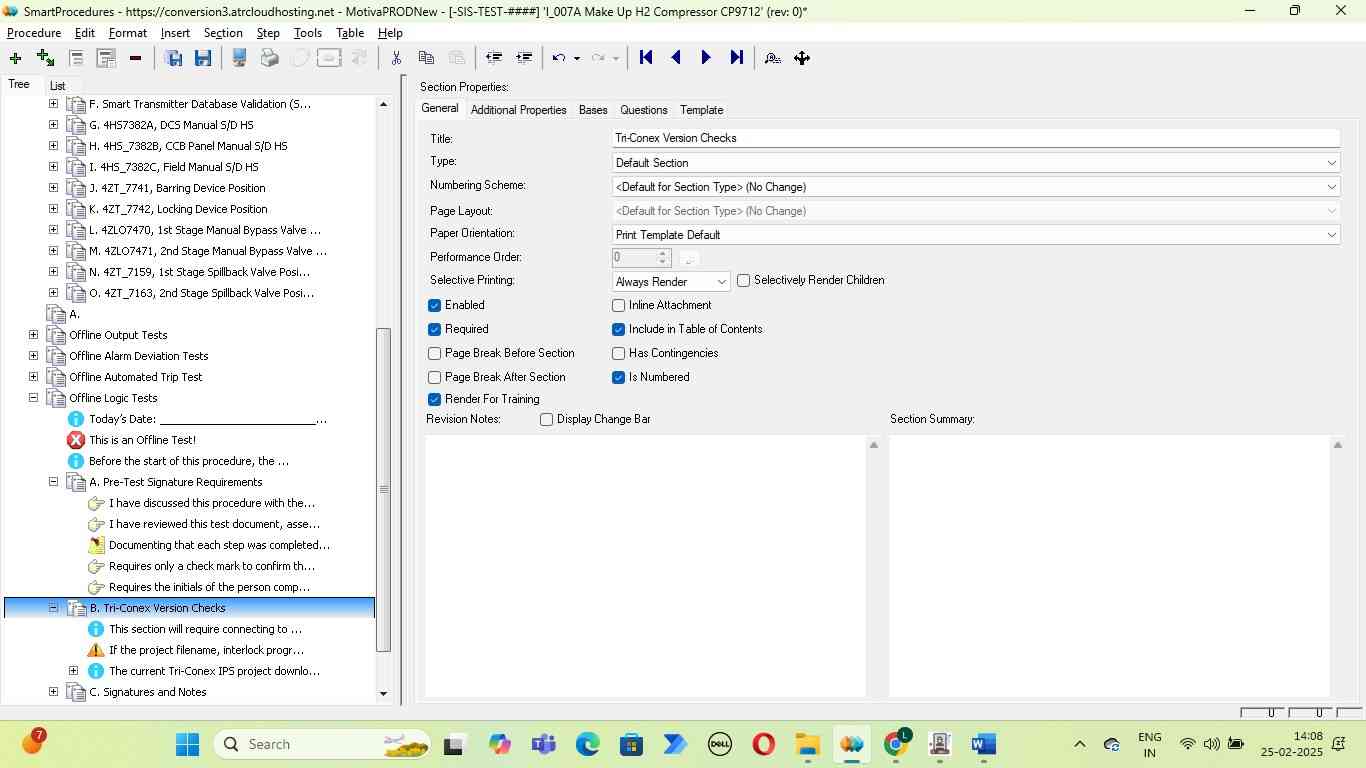Open File Explorer from the taskbar
Screen dimensions: 1366x768
(x=807, y=744)
